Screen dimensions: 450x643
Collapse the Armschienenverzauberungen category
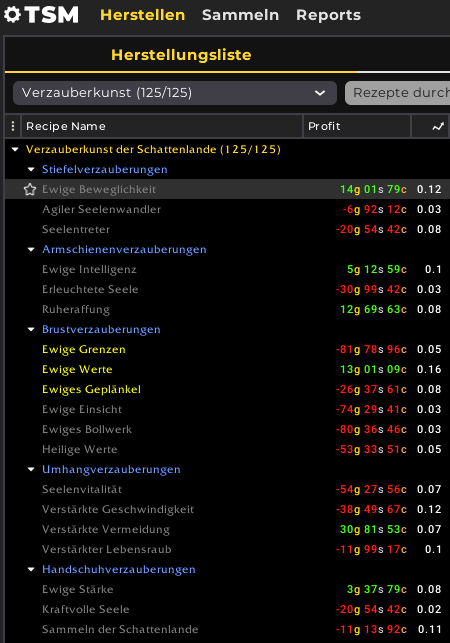tap(31, 249)
